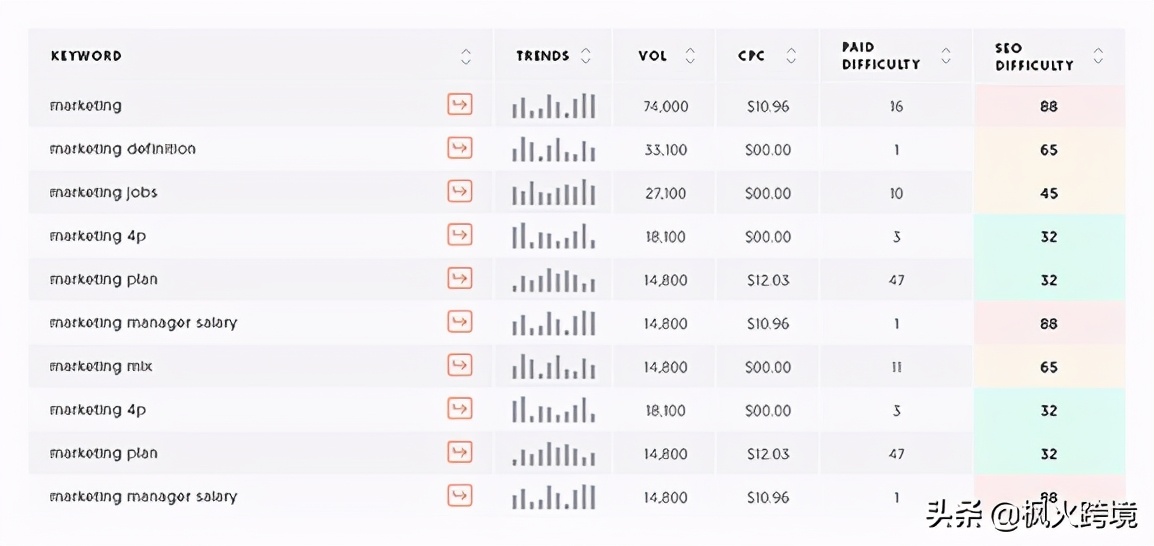This screenshot has height=546, width=1154.
Task: Sort by SEO Difficulty column arrows
Action: pos(1098,56)
